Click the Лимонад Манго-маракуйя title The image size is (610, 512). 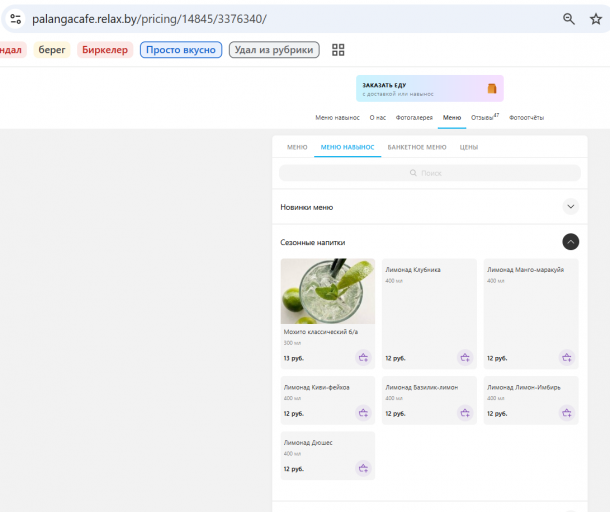coord(525,270)
